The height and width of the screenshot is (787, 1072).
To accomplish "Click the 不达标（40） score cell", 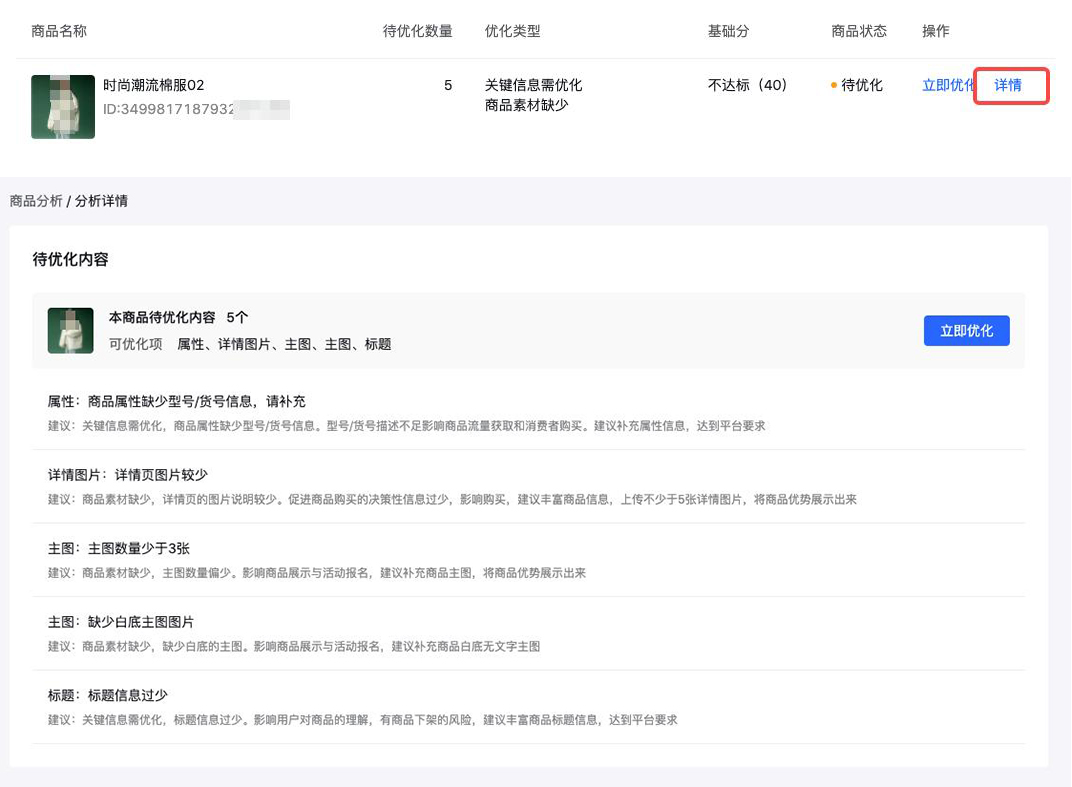I will point(747,85).
